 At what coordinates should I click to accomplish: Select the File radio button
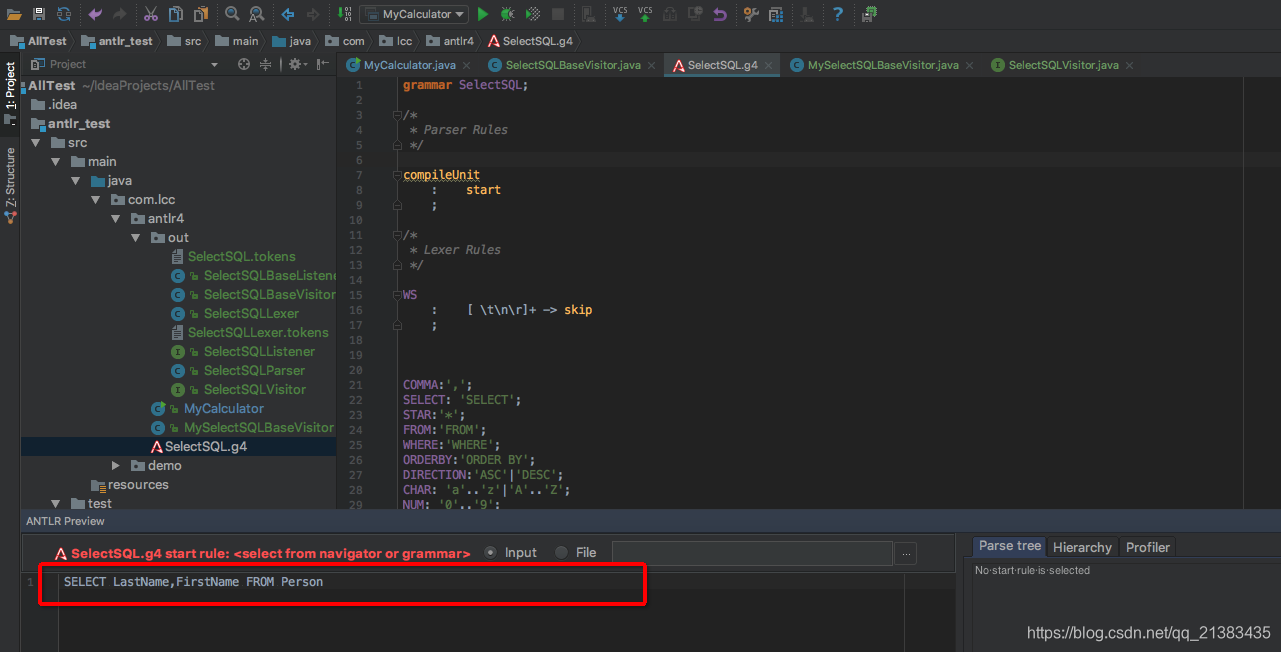click(561, 552)
